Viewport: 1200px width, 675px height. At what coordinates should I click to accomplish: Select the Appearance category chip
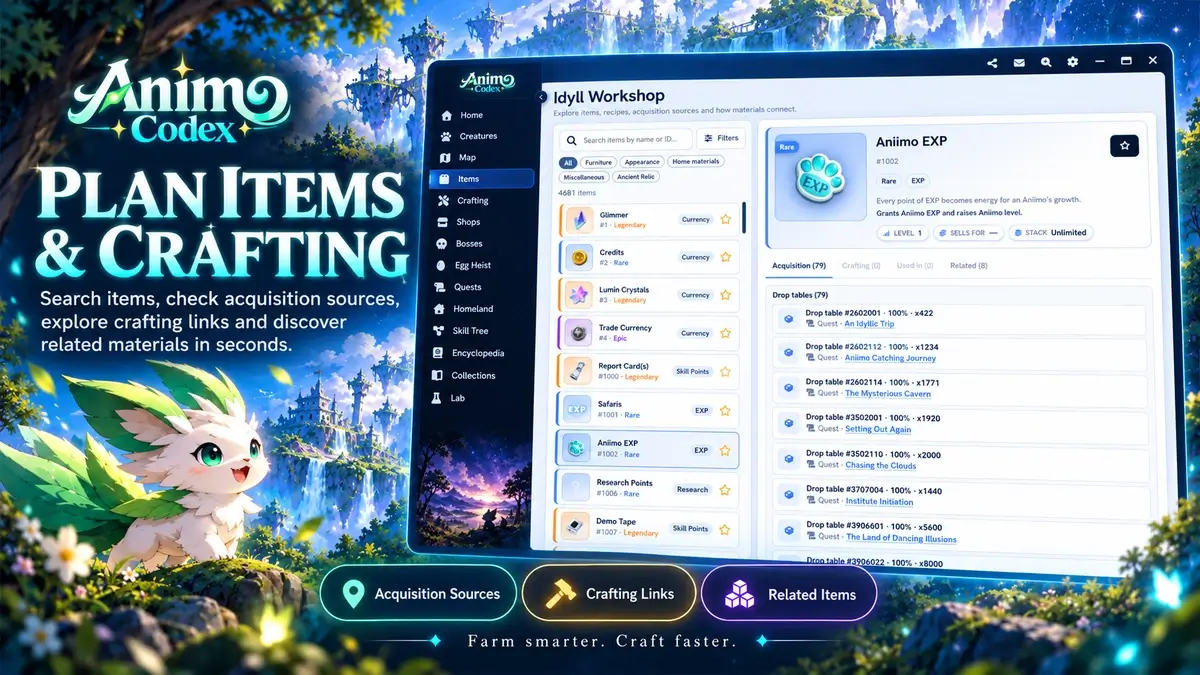[642, 162]
